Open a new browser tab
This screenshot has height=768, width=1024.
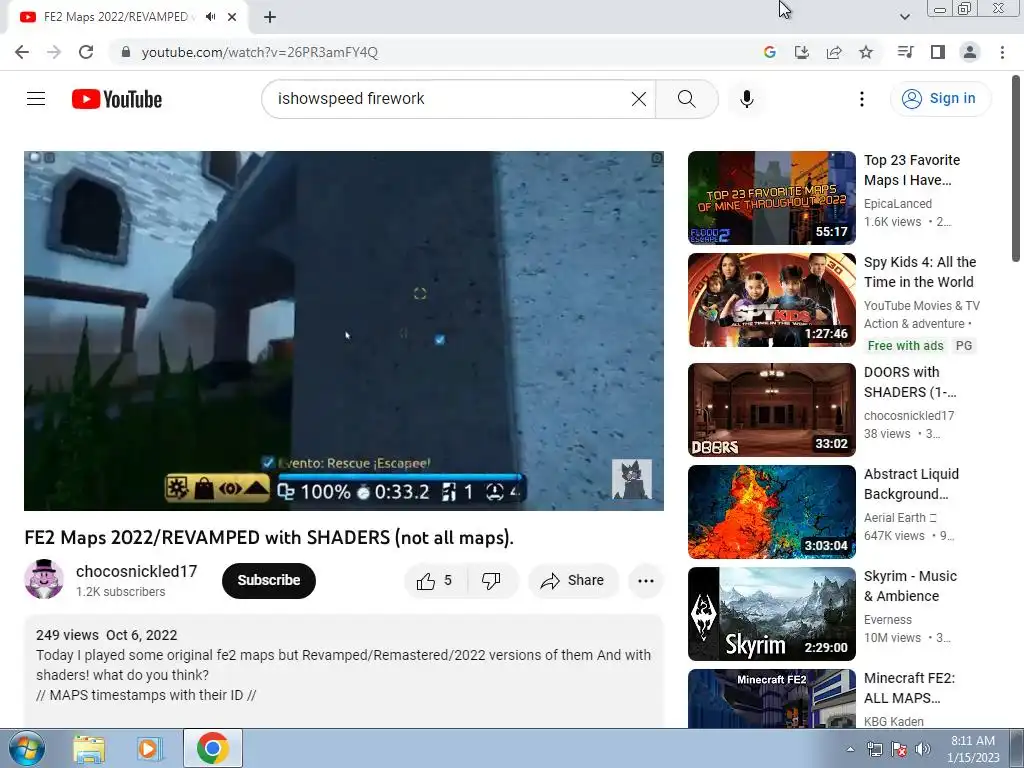(270, 17)
